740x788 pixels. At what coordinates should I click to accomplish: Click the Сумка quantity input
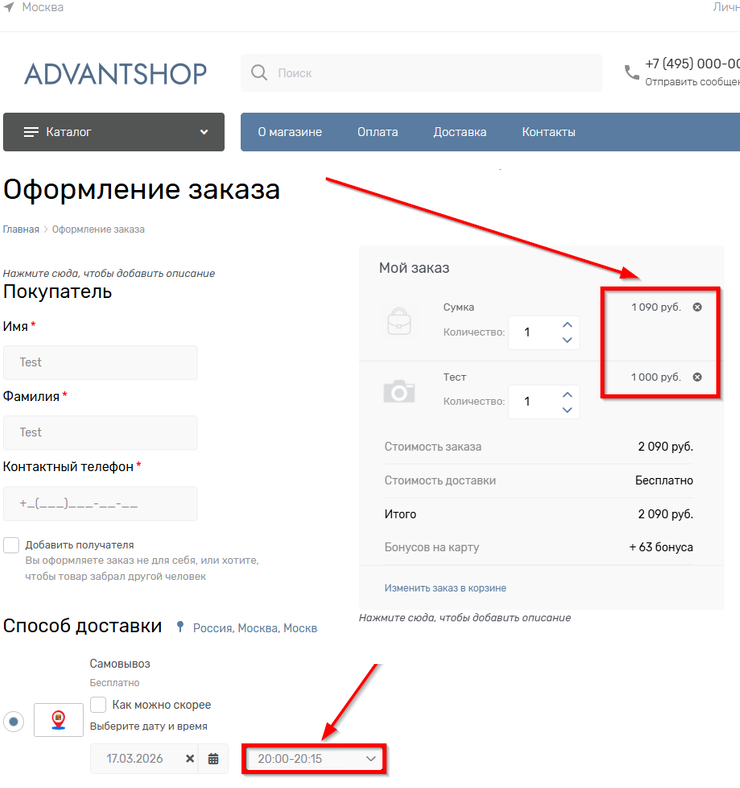(x=534, y=332)
